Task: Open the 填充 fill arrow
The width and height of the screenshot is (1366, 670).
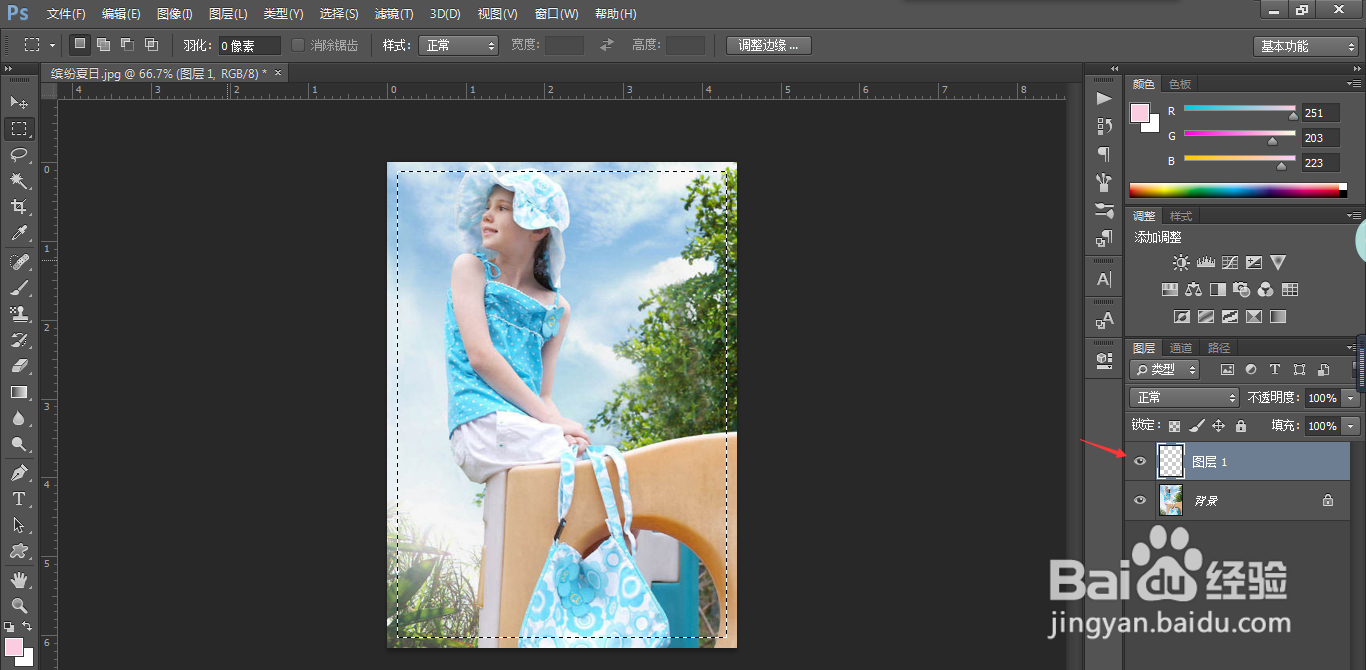Action: tap(1352, 426)
